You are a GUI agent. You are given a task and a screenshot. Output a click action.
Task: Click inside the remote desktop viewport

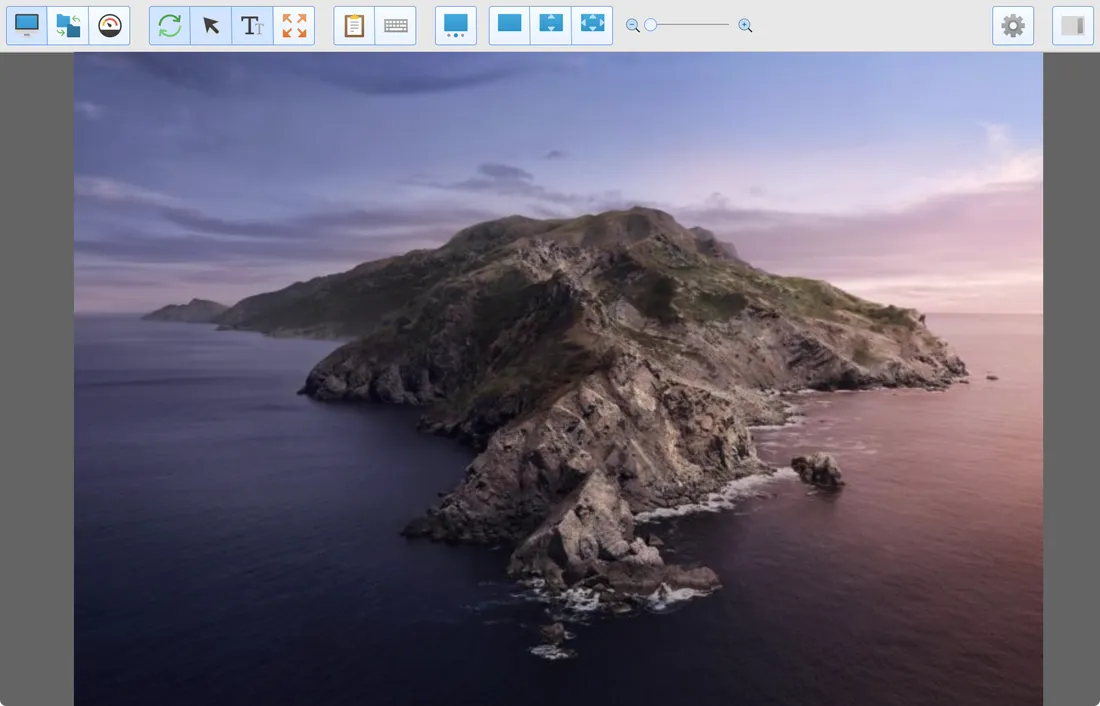(x=558, y=380)
